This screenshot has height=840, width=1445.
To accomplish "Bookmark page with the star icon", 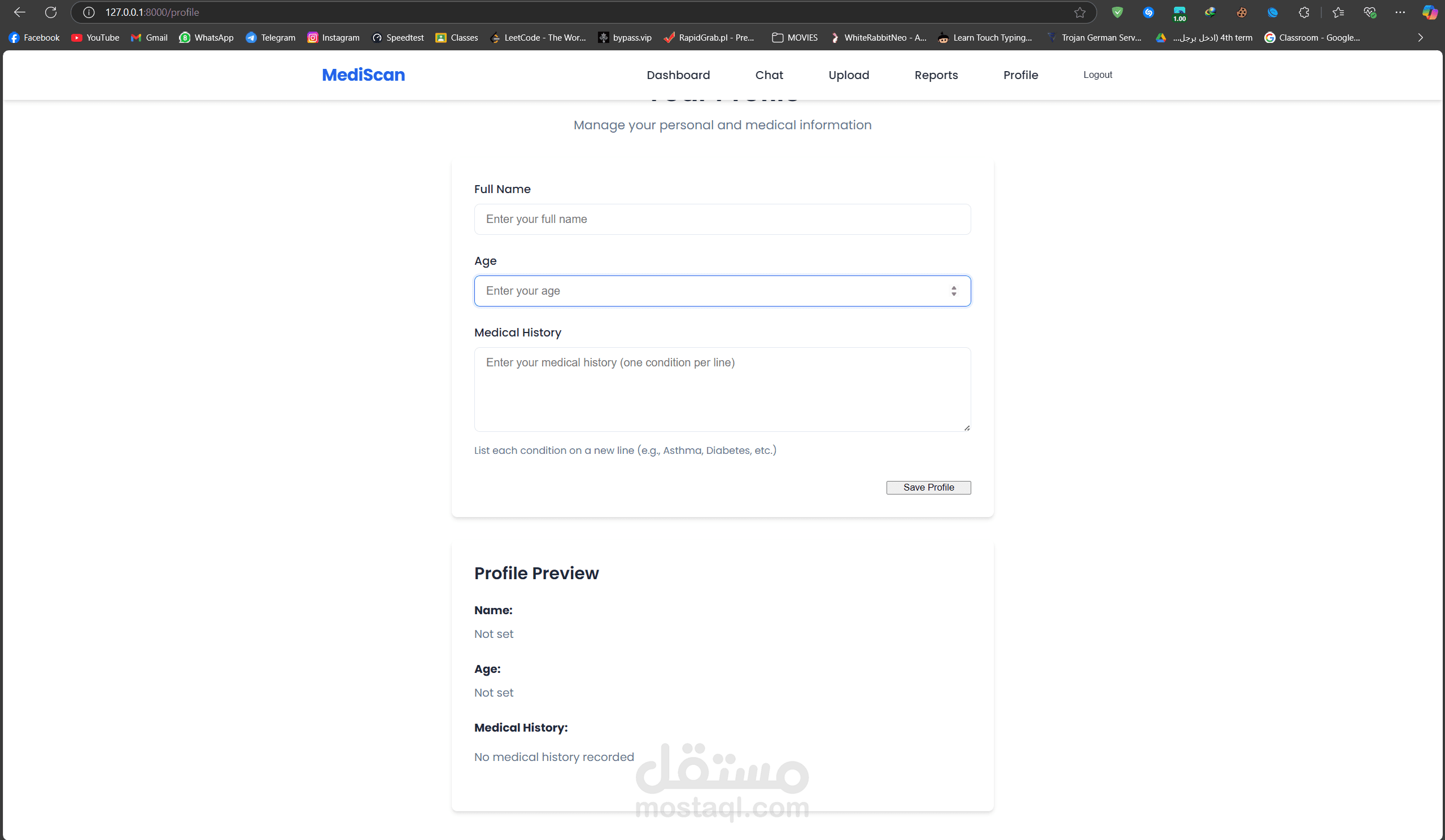I will pyautogui.click(x=1080, y=12).
